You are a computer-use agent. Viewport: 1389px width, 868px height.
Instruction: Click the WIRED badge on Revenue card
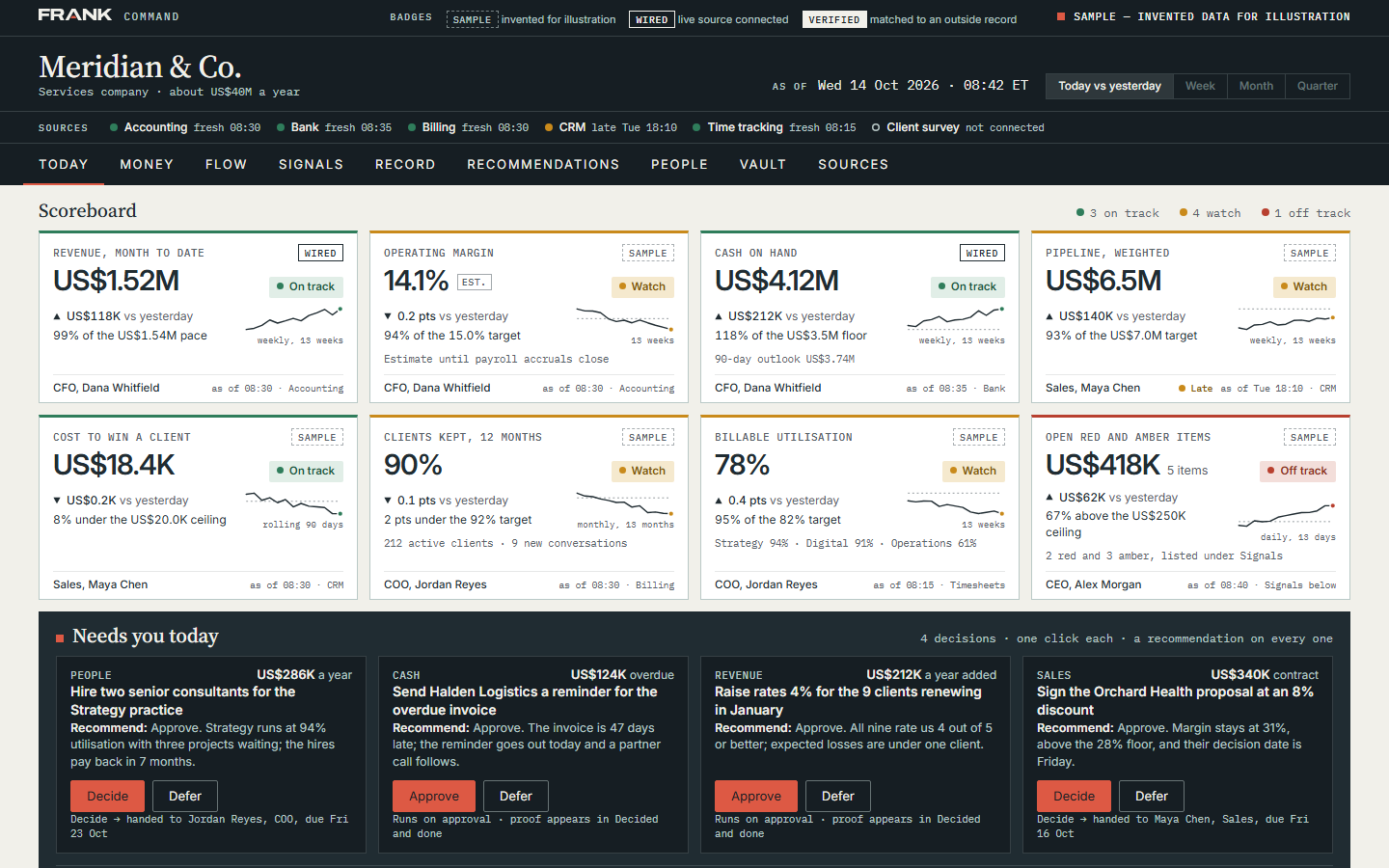pos(320,253)
